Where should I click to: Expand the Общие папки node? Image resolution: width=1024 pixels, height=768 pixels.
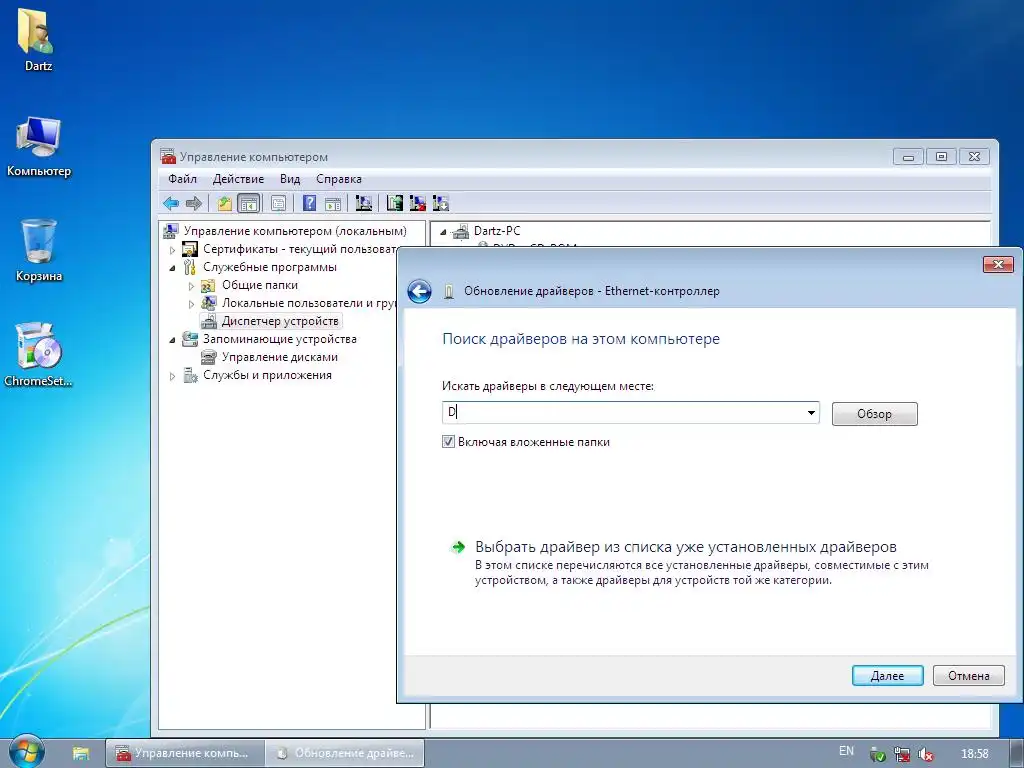191,286
